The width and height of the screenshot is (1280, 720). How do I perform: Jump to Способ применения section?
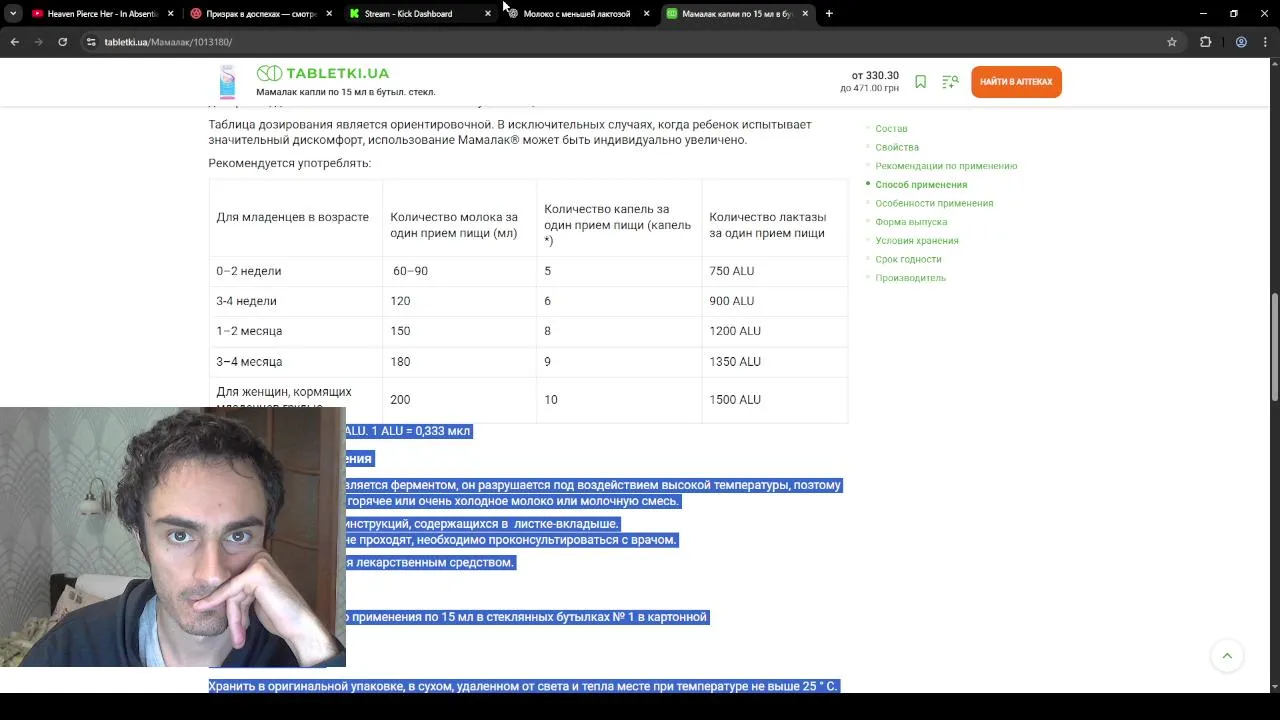(x=921, y=185)
